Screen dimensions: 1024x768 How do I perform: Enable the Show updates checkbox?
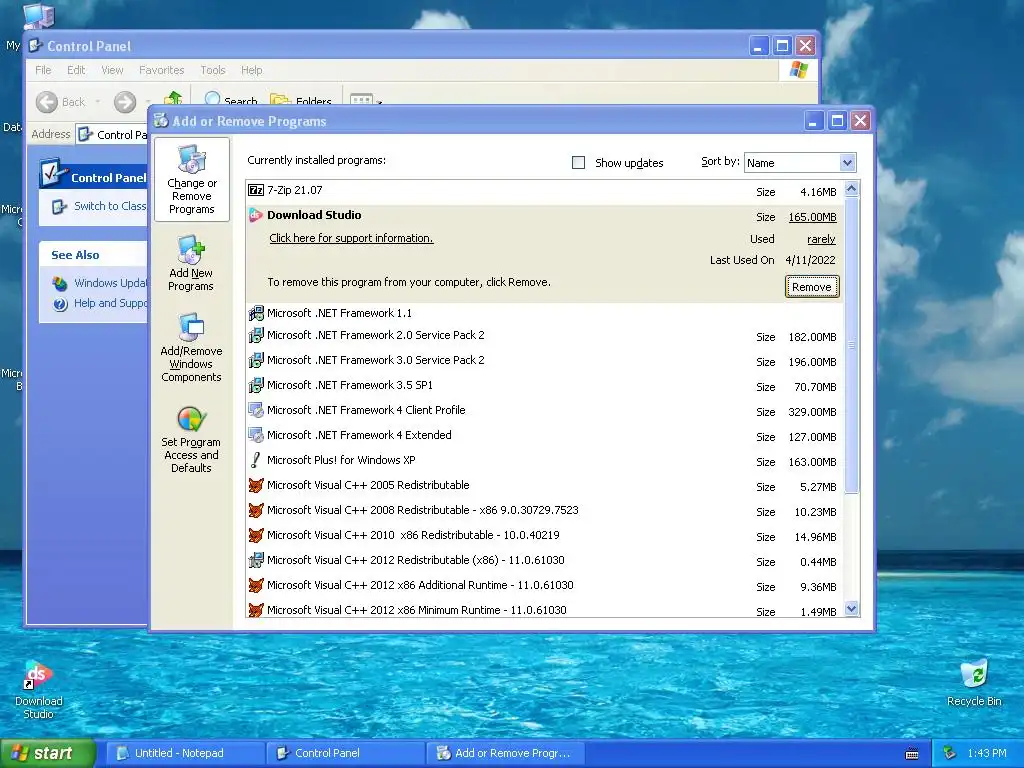(x=579, y=163)
